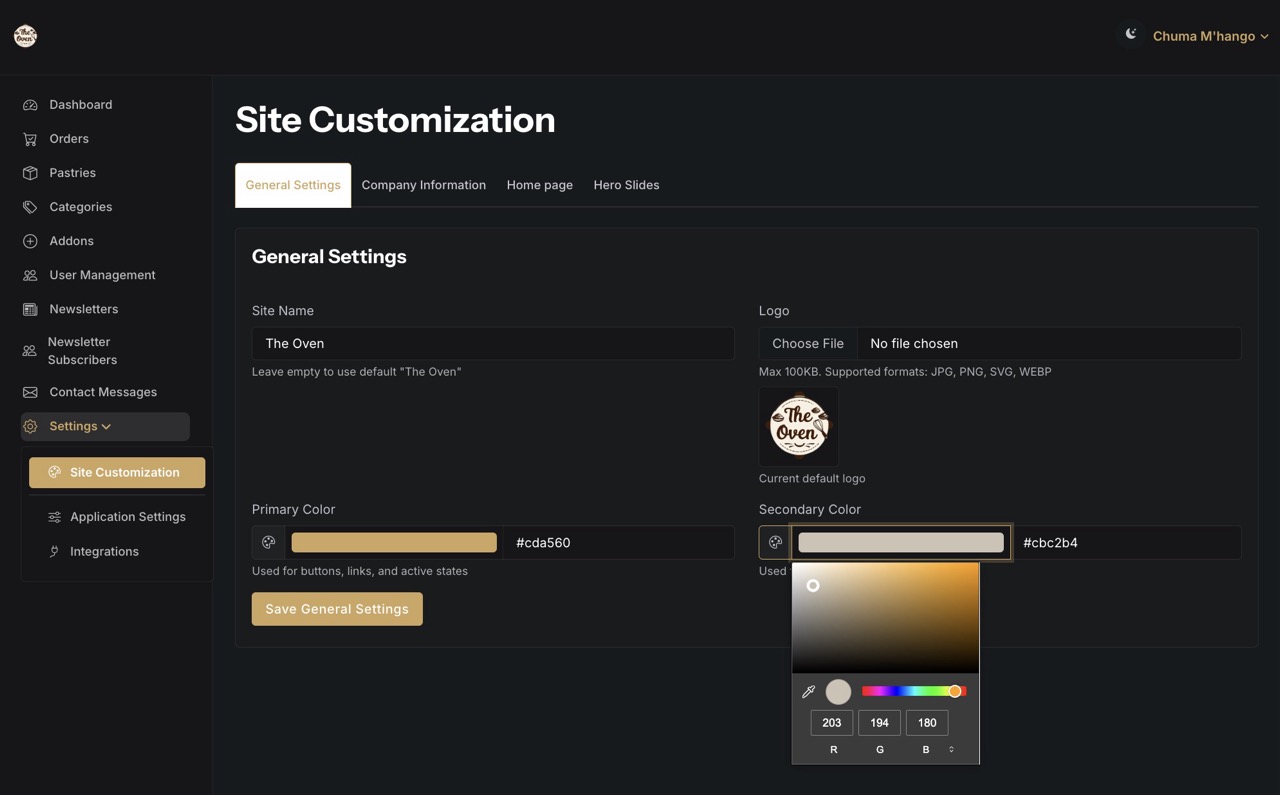Open Application Settings in the sidebar
The height and width of the screenshot is (795, 1280).
point(127,517)
